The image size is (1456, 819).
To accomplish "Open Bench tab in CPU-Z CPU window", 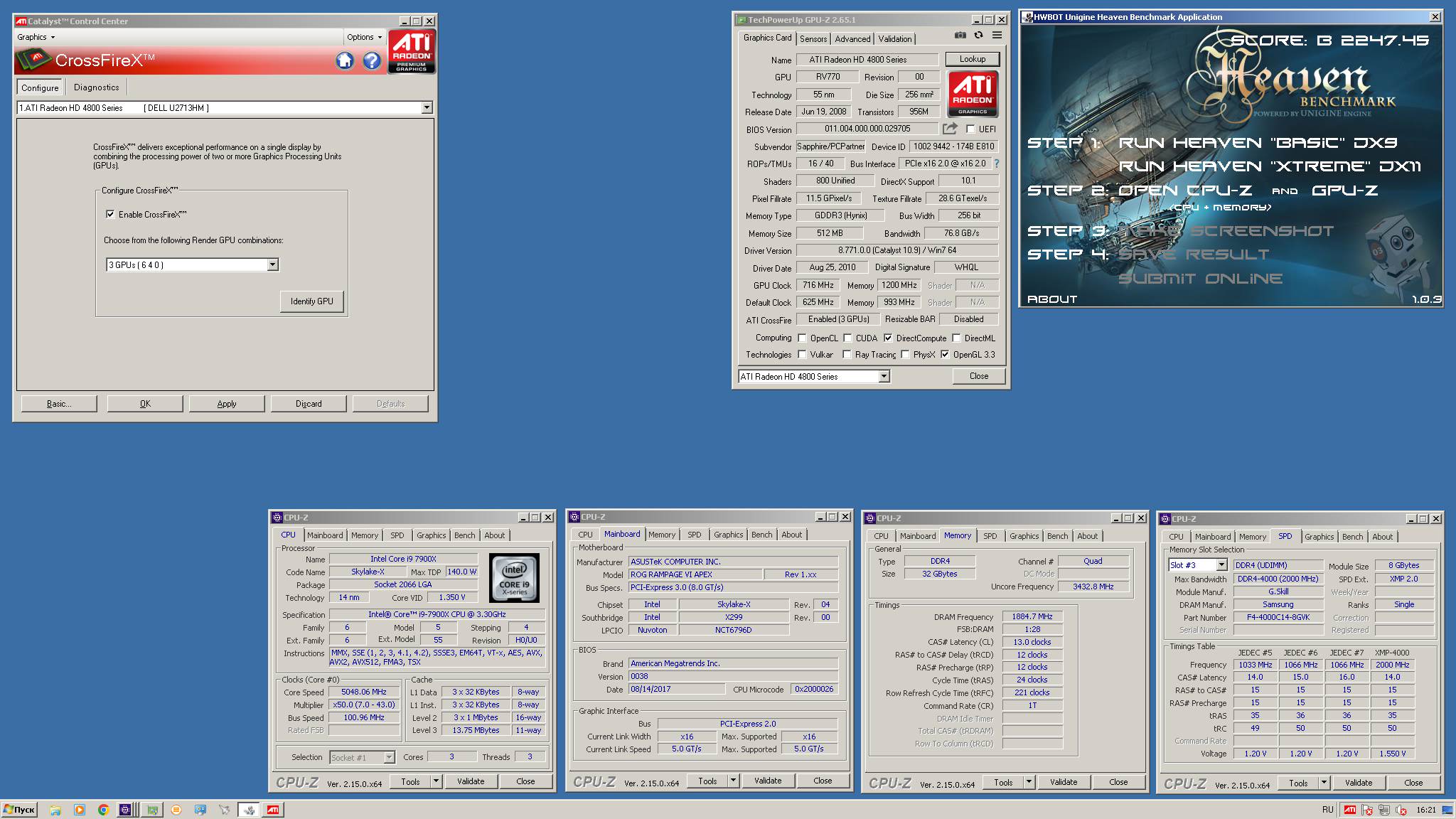I will point(464,535).
